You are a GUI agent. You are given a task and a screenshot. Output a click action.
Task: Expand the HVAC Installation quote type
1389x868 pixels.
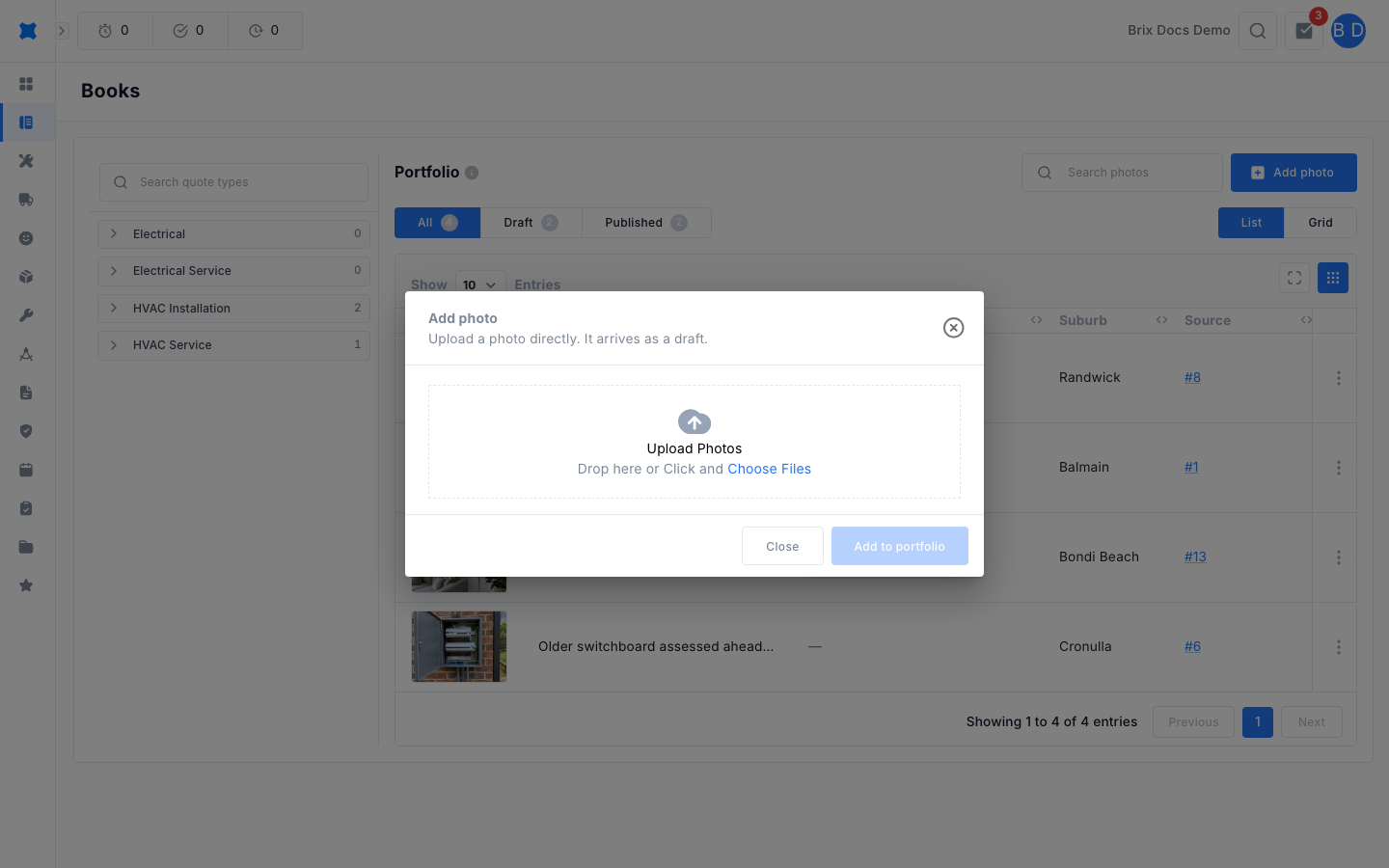234,309
